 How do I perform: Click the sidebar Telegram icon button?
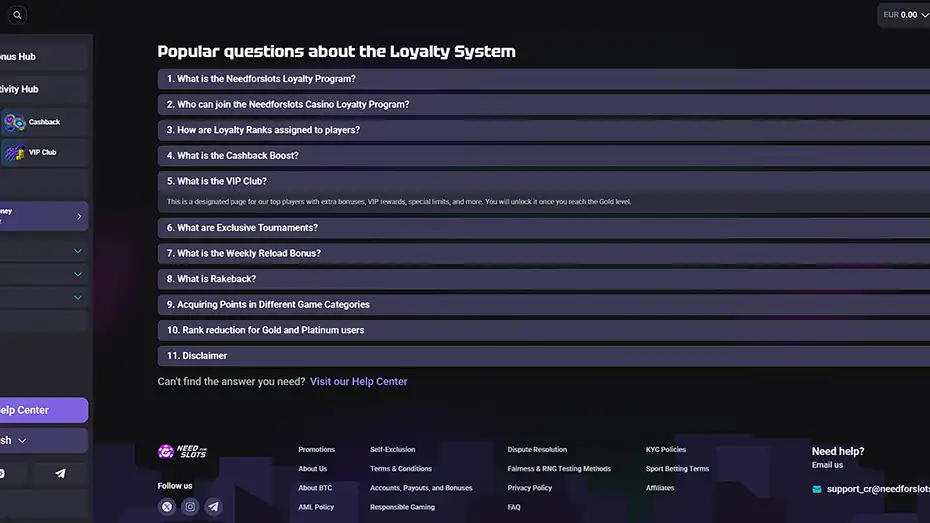[x=60, y=474]
